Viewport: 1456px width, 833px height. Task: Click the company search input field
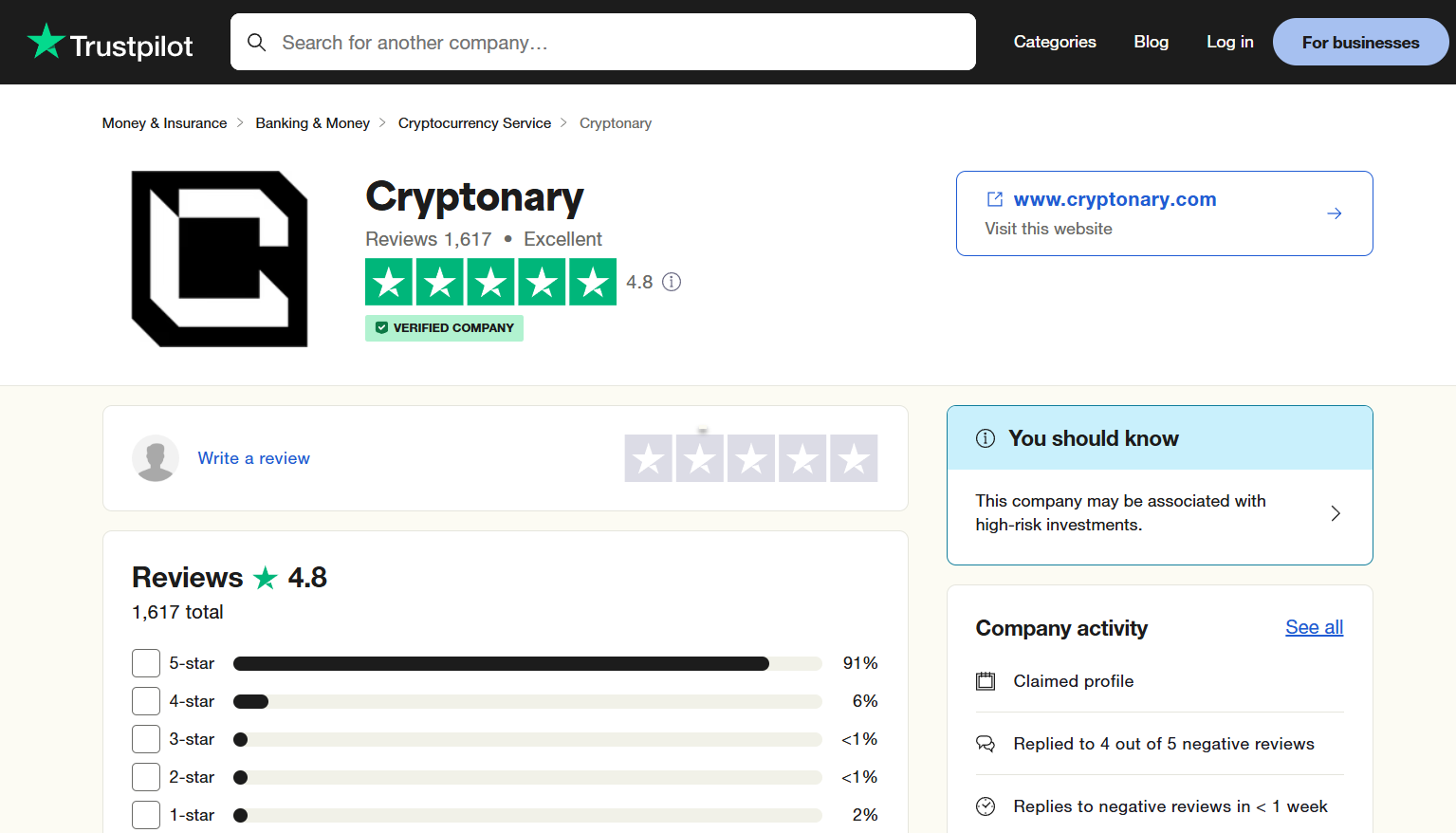(x=603, y=42)
